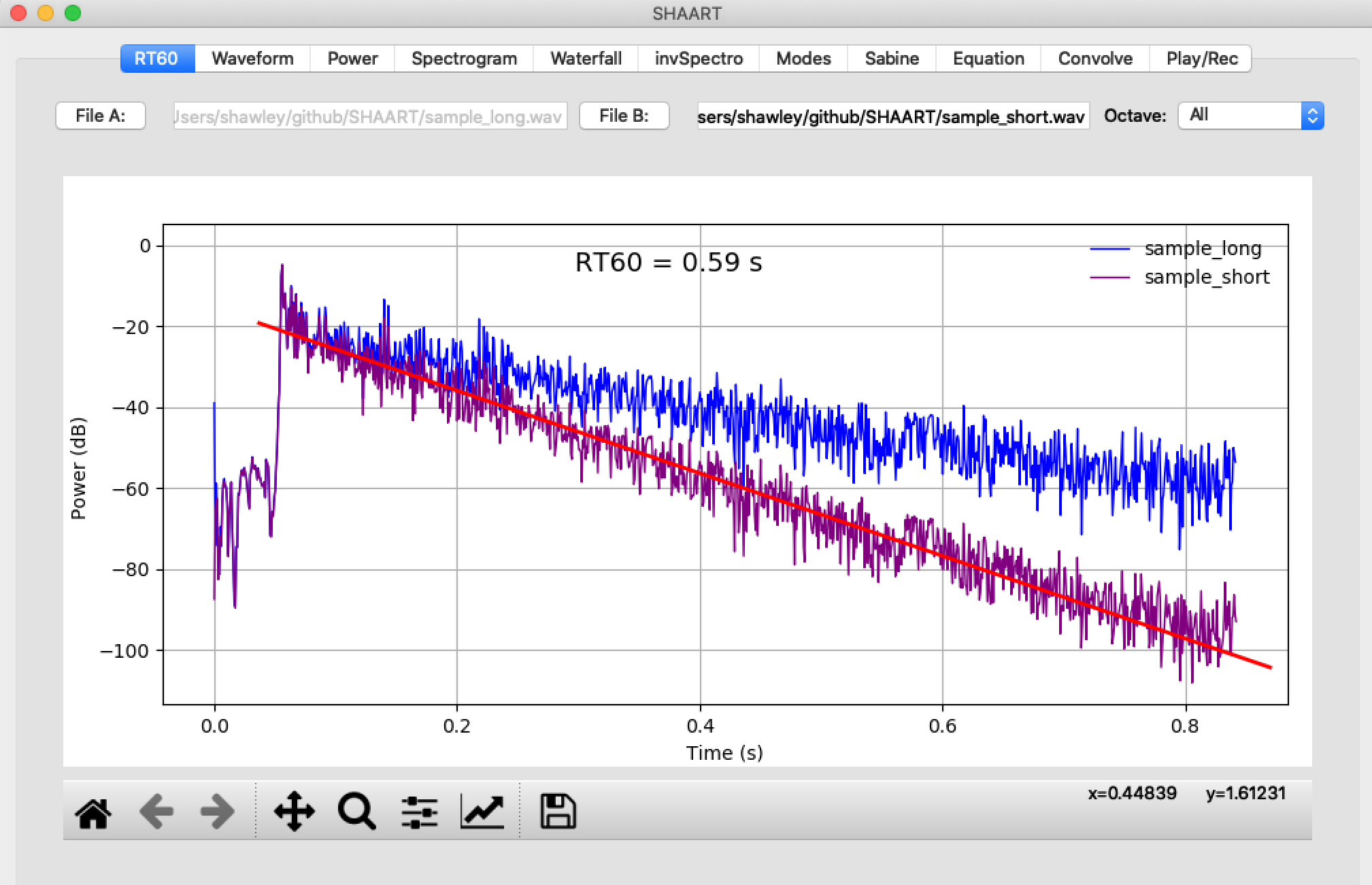Click the x=0.44839 cursor readout
Viewport: 1372px width, 885px height.
(x=1132, y=793)
